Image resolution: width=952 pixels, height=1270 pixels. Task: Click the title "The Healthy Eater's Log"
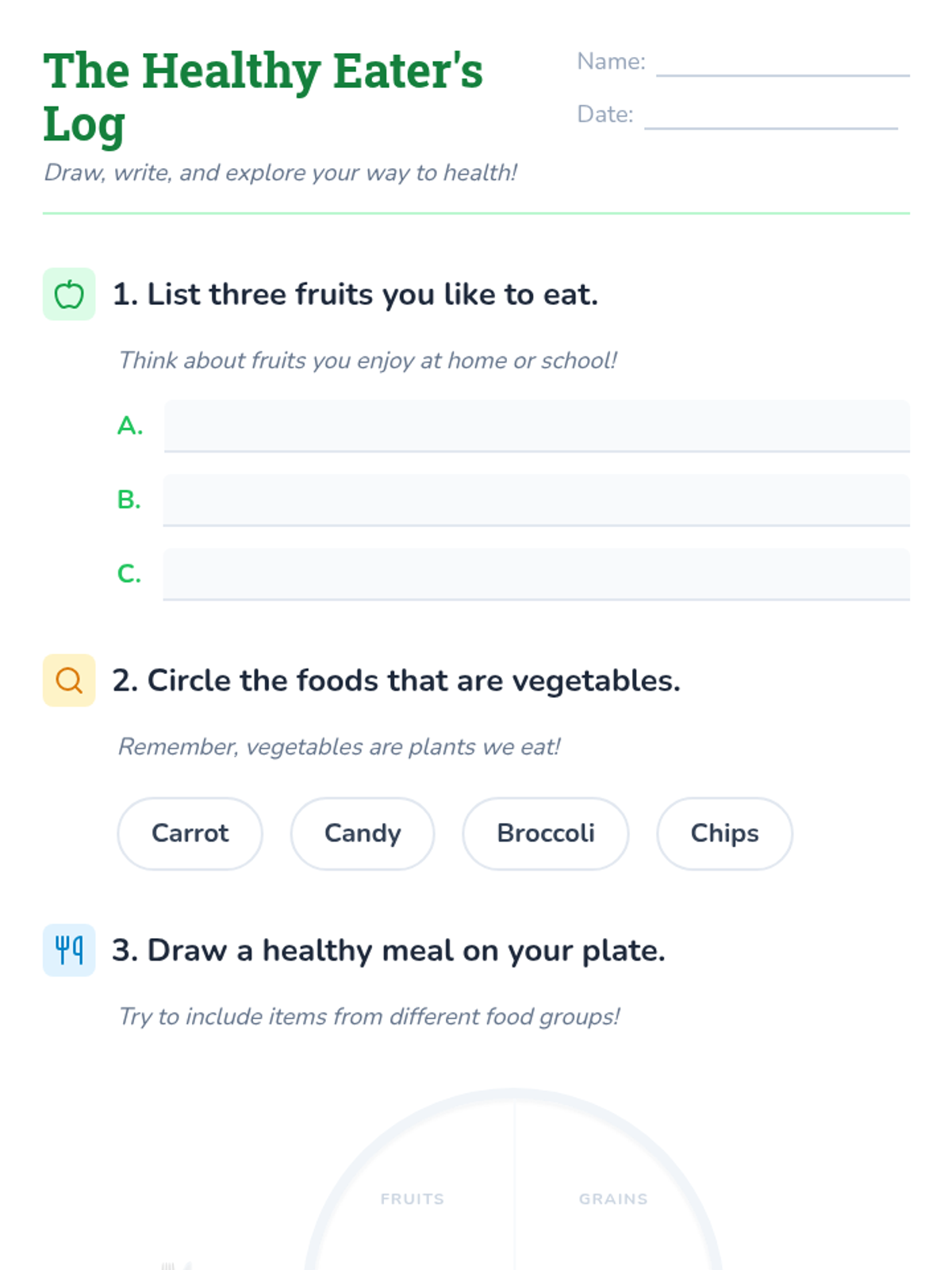coord(263,97)
